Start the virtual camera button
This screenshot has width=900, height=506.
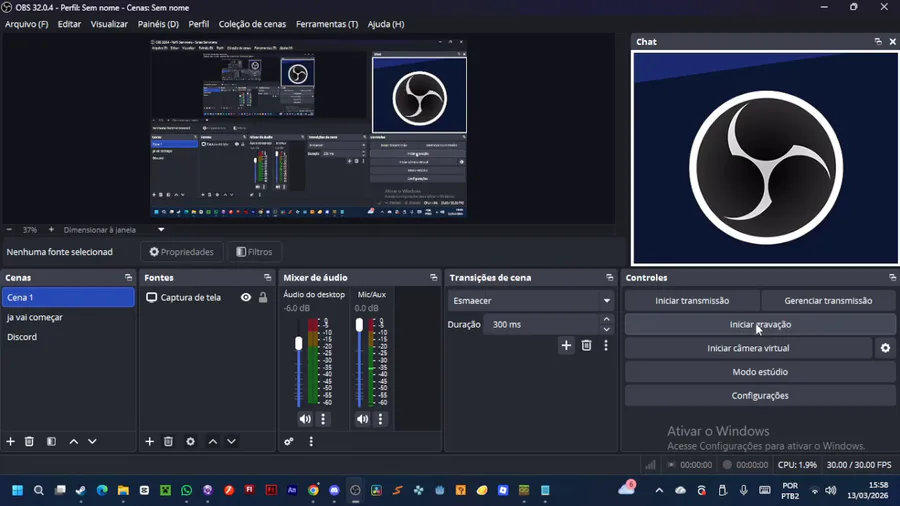tap(748, 348)
